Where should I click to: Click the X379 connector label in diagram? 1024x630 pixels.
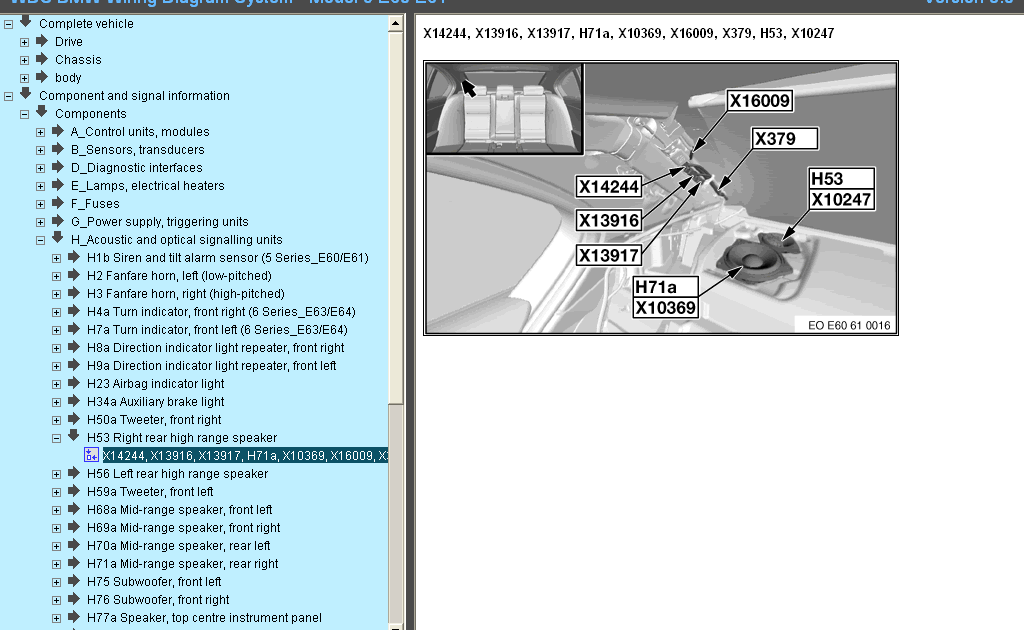pos(785,138)
